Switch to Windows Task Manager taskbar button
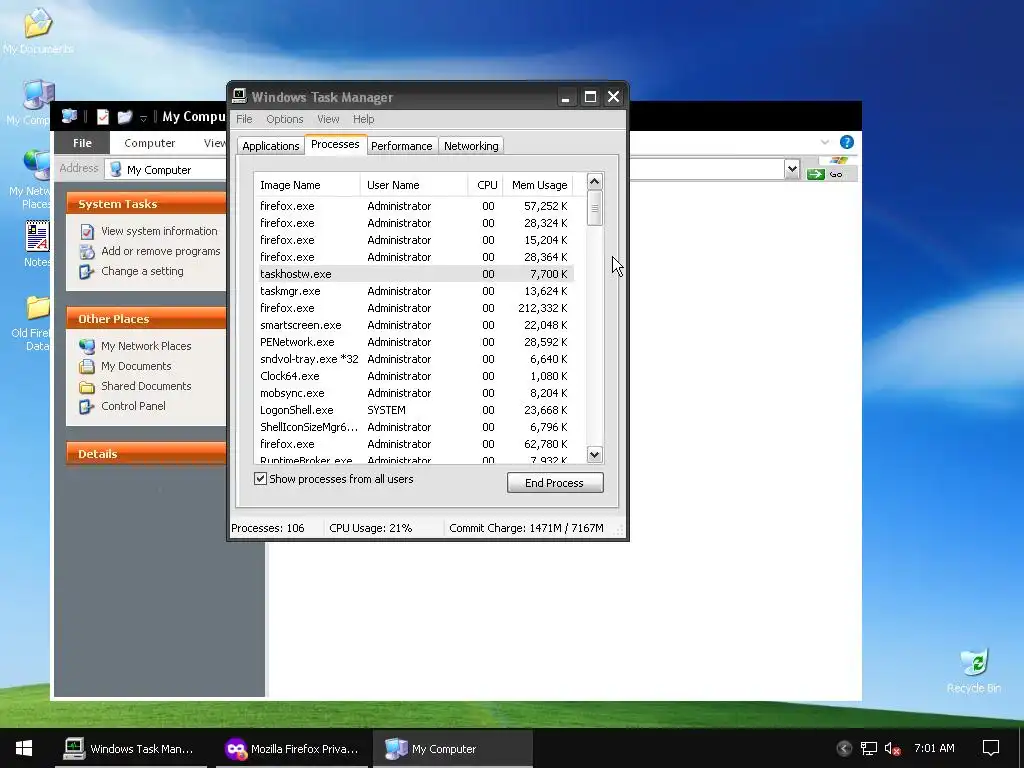 click(x=131, y=748)
